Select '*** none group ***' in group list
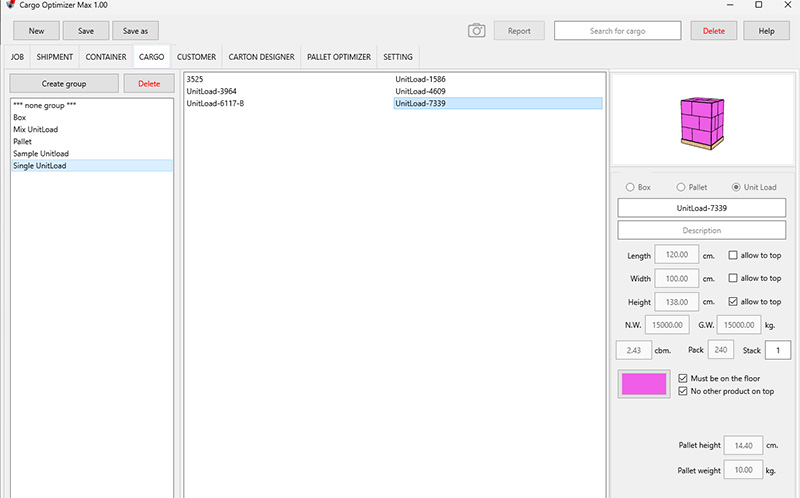800x498 pixels. (92, 105)
